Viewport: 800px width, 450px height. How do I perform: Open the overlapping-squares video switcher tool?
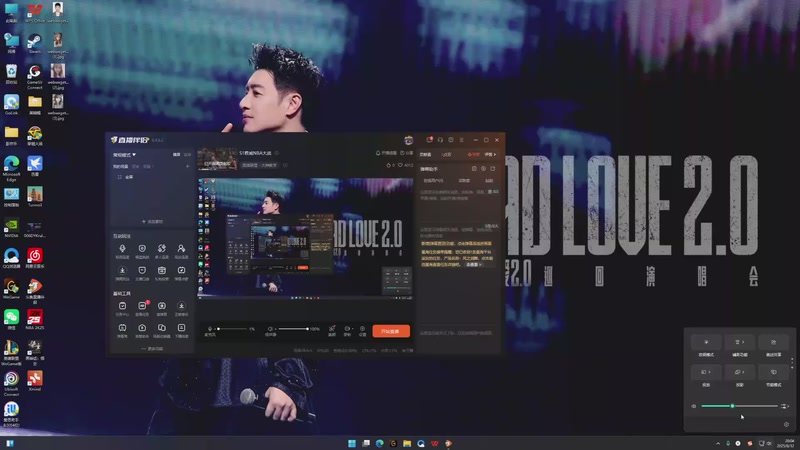pos(162,330)
